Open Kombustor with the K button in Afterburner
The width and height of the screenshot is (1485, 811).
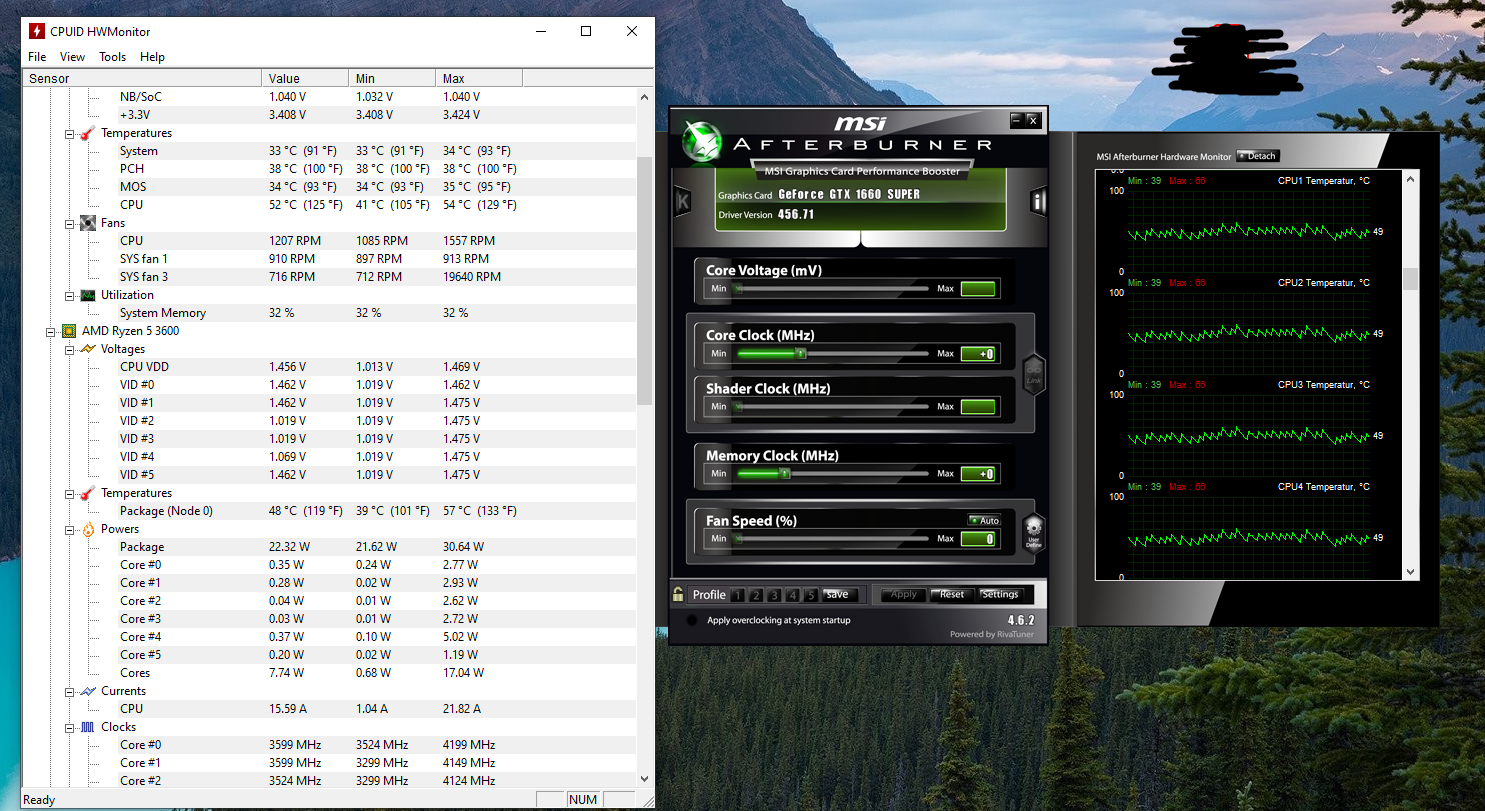click(683, 201)
